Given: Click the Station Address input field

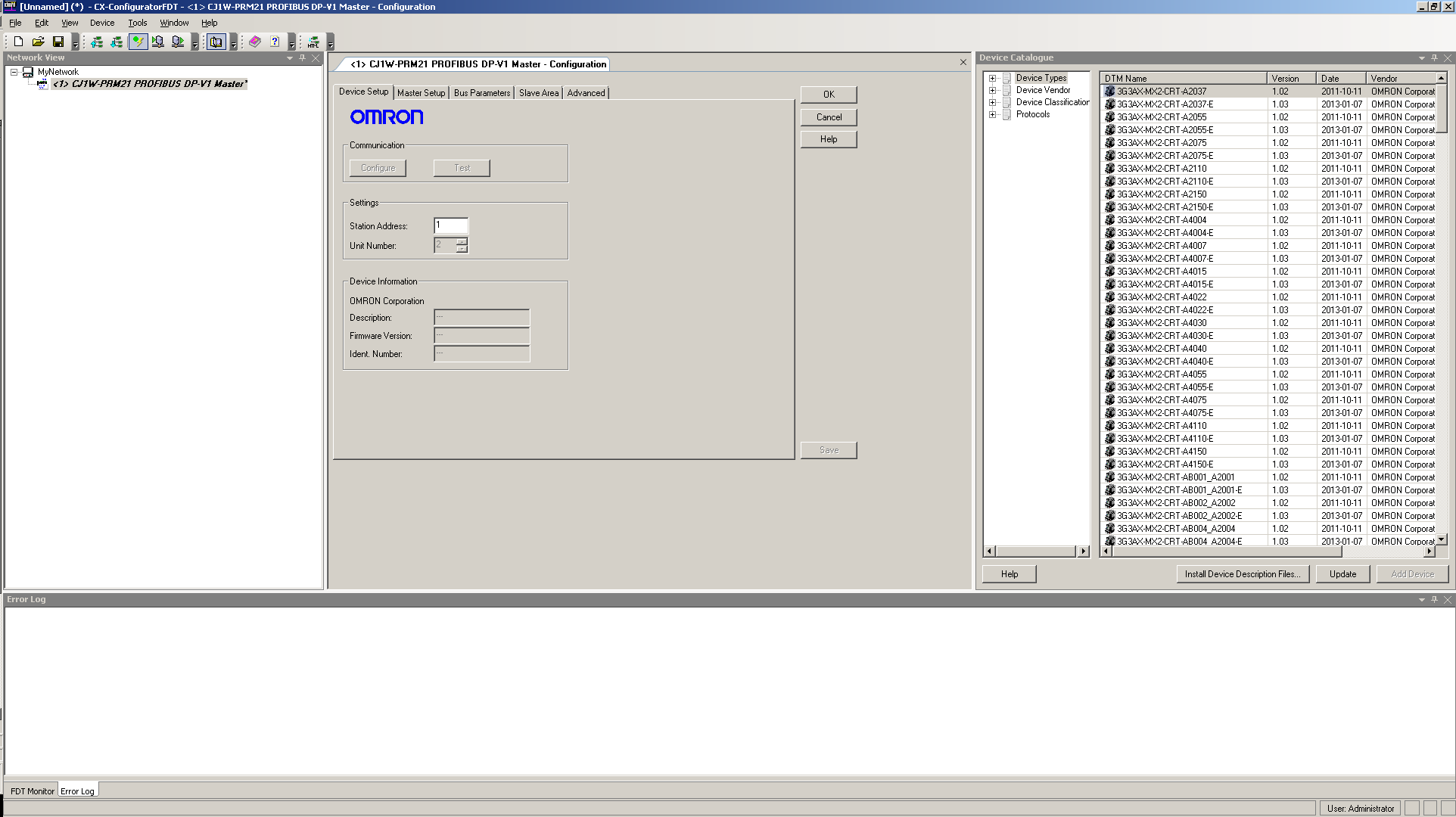Looking at the screenshot, I should 451,225.
